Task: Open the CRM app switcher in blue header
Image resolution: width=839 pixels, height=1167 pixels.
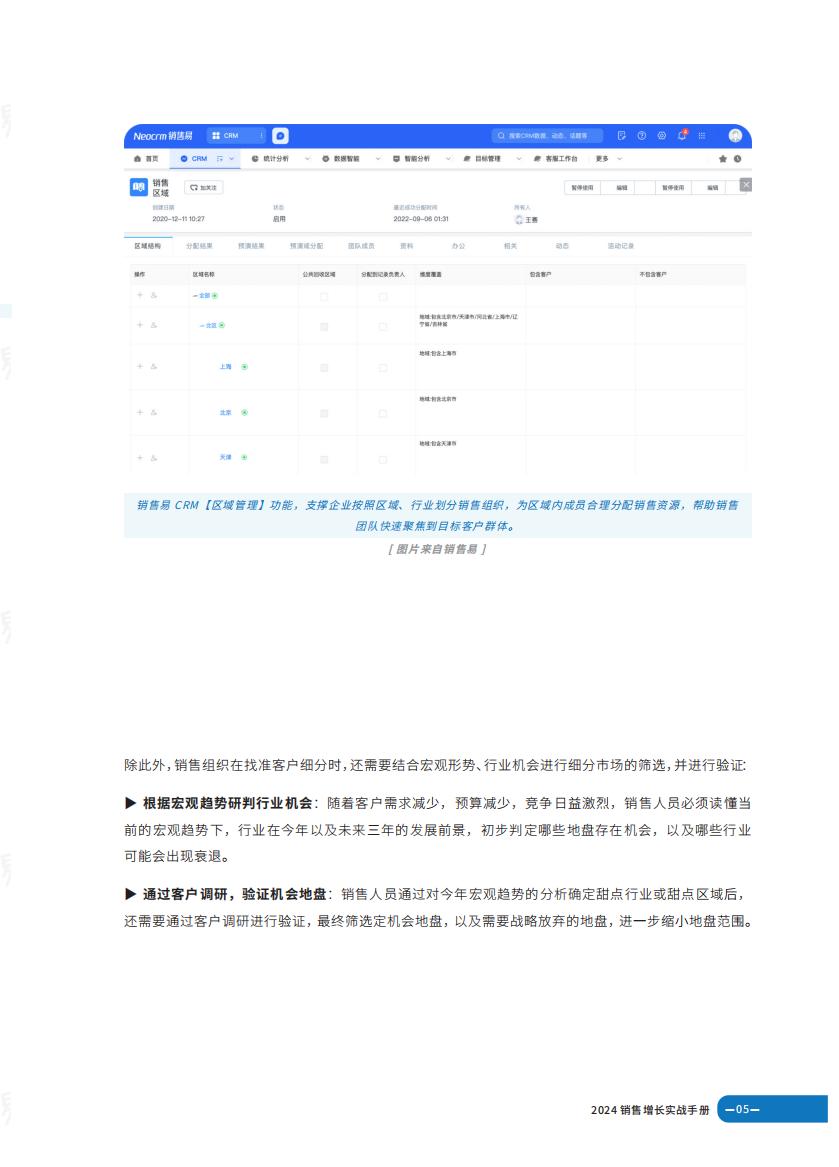Action: coord(236,135)
